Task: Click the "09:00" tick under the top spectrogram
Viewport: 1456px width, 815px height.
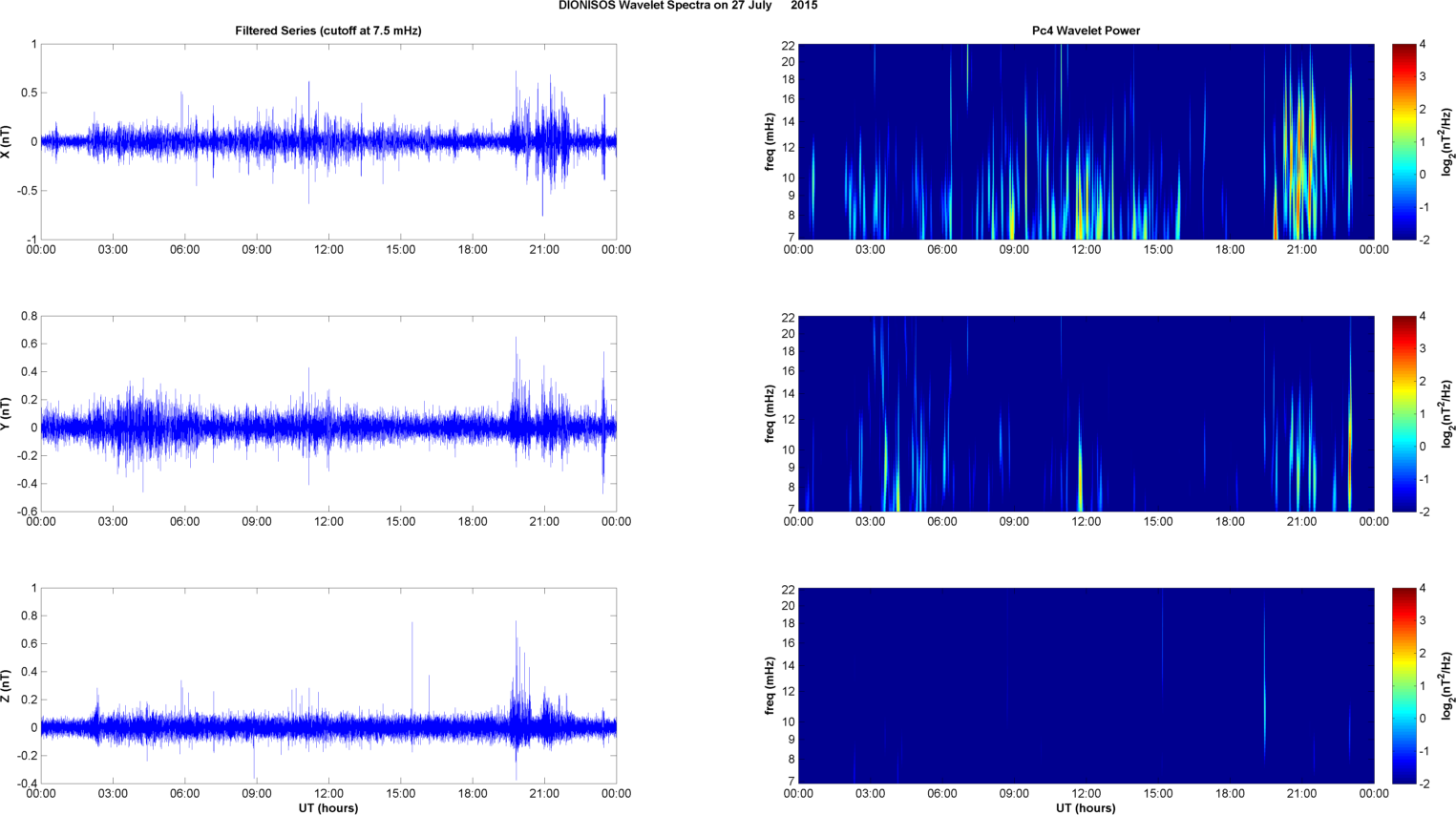Action: pos(1014,250)
